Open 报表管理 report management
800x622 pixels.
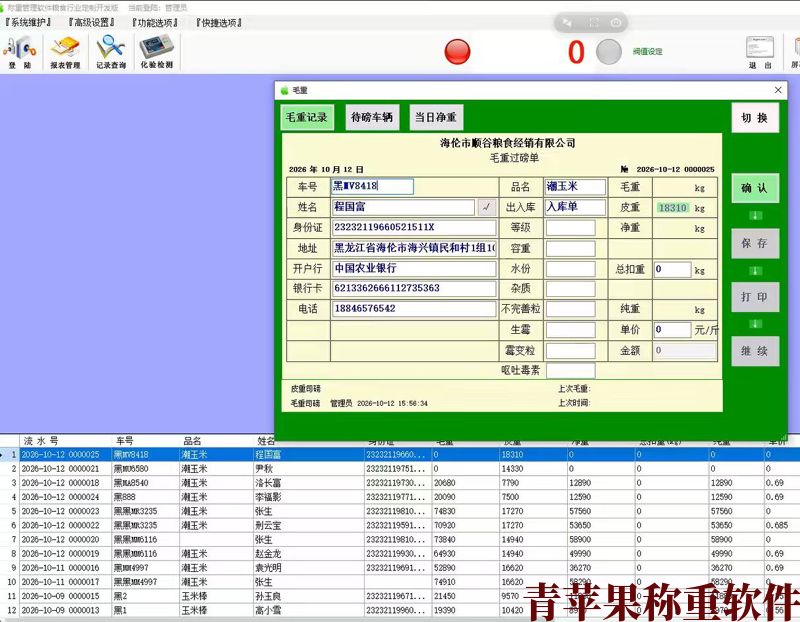coord(65,52)
